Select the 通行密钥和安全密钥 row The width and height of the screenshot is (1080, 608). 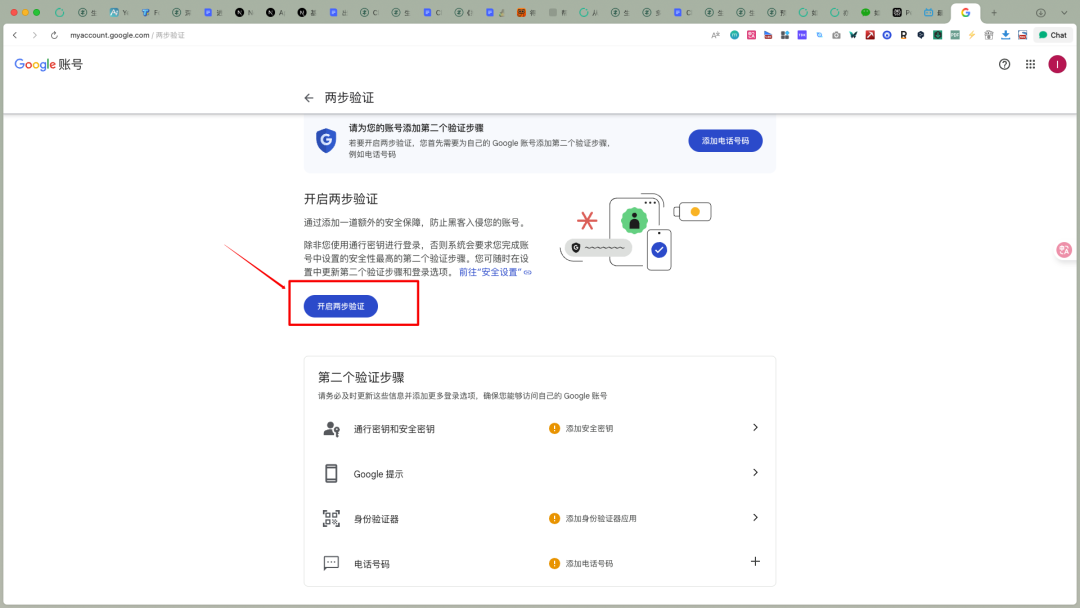tap(539, 428)
